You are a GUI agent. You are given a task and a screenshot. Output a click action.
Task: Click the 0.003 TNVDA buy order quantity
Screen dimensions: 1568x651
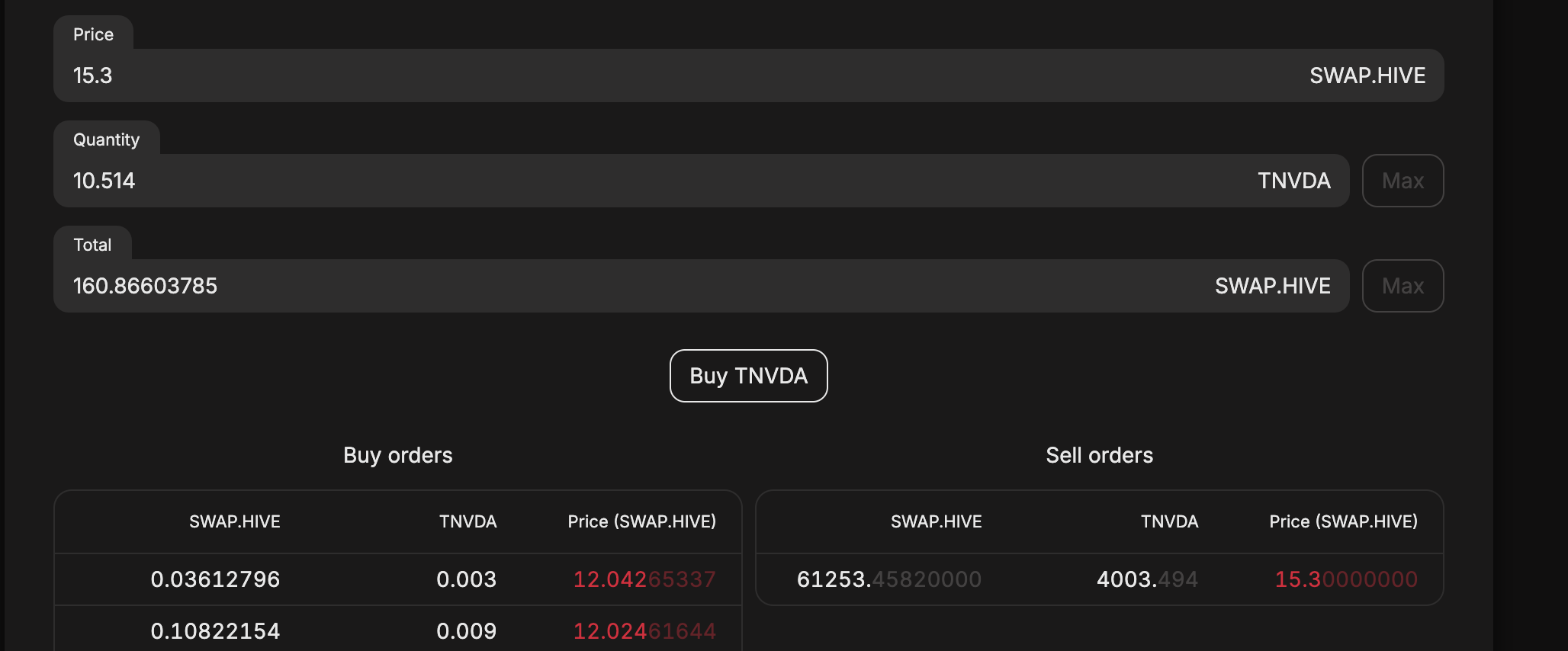tap(466, 579)
